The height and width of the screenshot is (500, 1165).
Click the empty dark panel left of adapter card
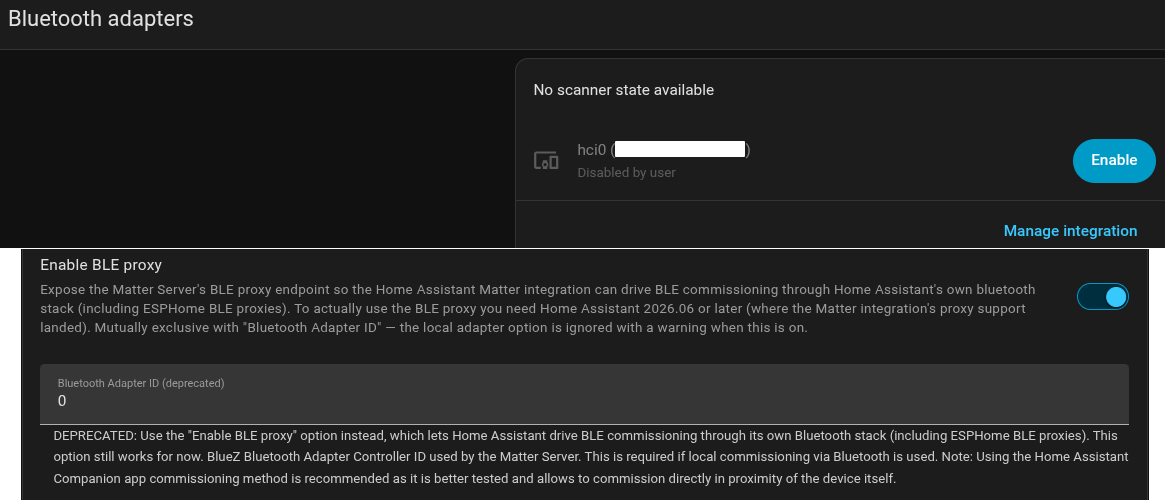coord(257,149)
